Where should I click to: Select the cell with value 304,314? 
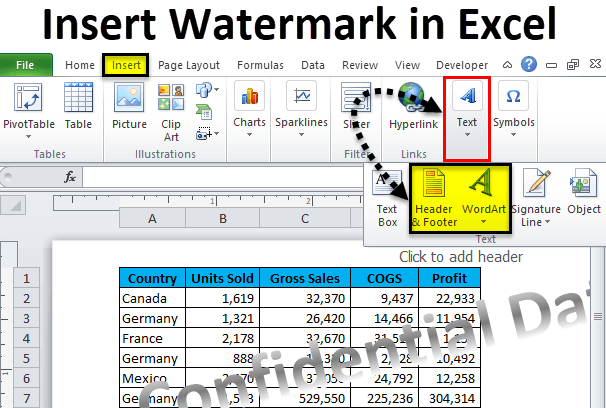449,398
